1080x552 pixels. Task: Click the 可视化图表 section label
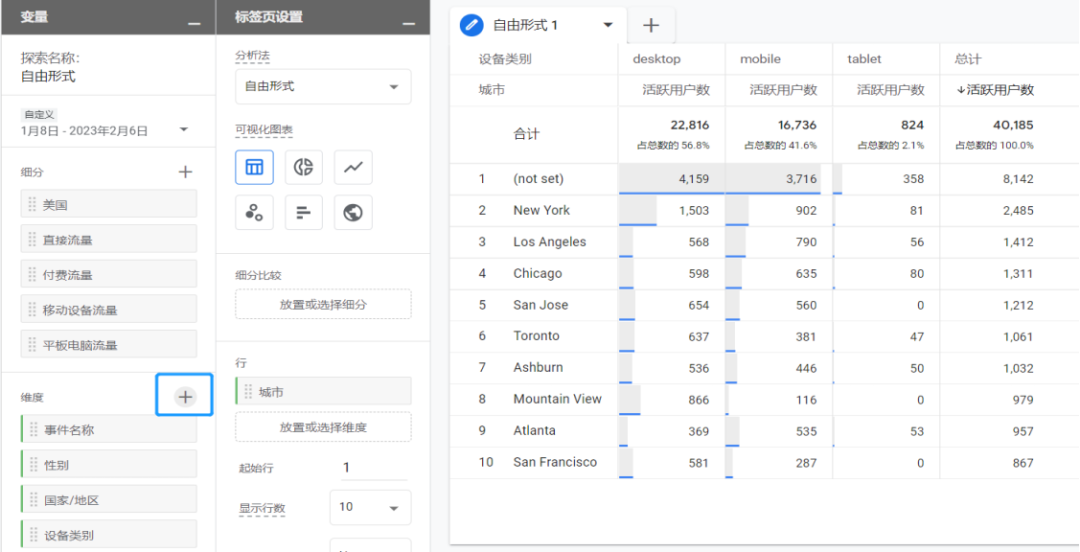(x=264, y=130)
